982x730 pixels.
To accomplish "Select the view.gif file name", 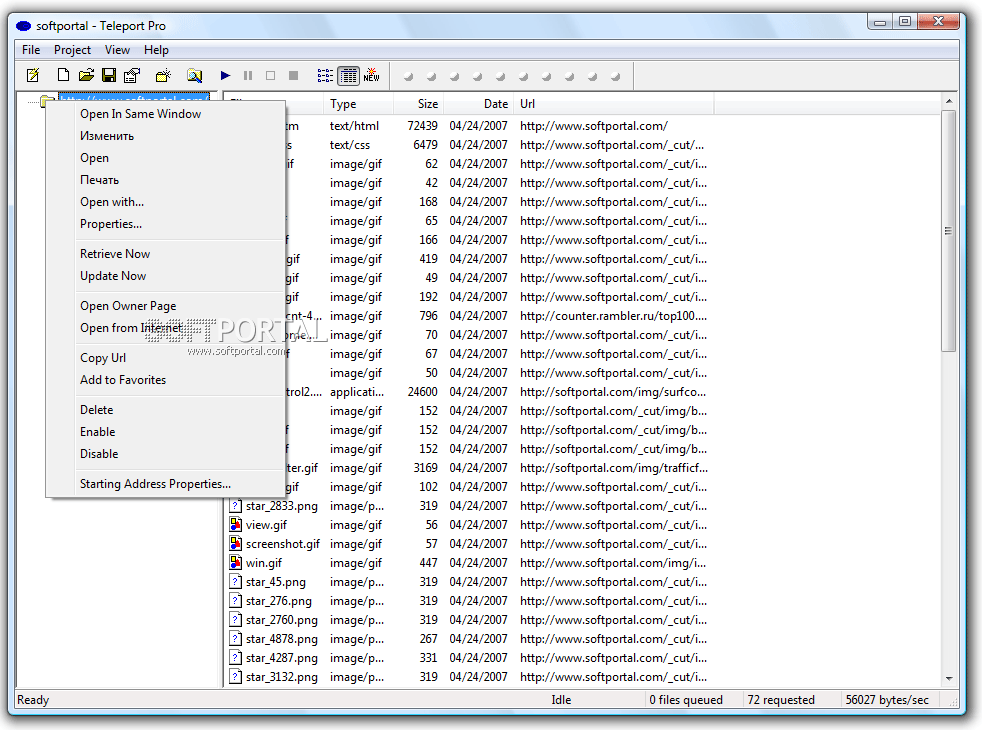I will click(266, 525).
